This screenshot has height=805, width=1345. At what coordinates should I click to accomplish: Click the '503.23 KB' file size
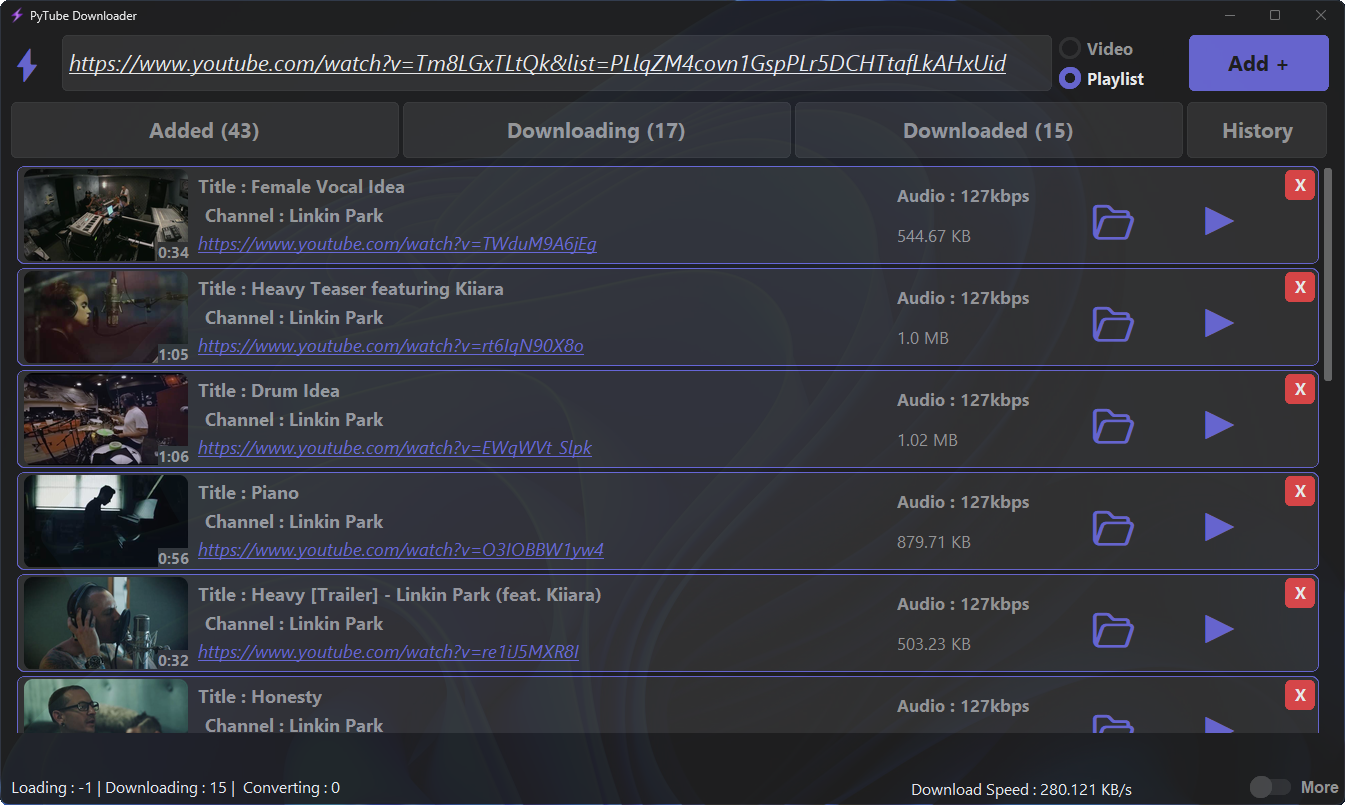[934, 644]
